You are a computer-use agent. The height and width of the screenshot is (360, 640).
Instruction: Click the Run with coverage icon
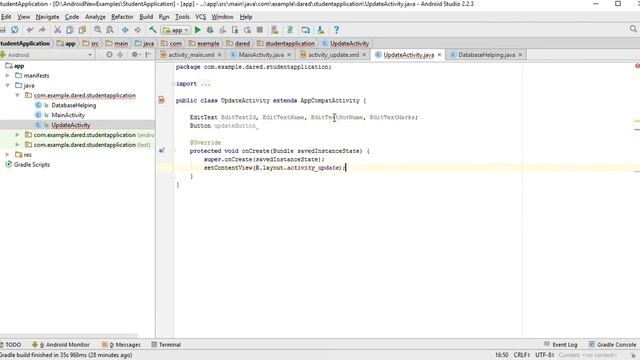pos(222,30)
